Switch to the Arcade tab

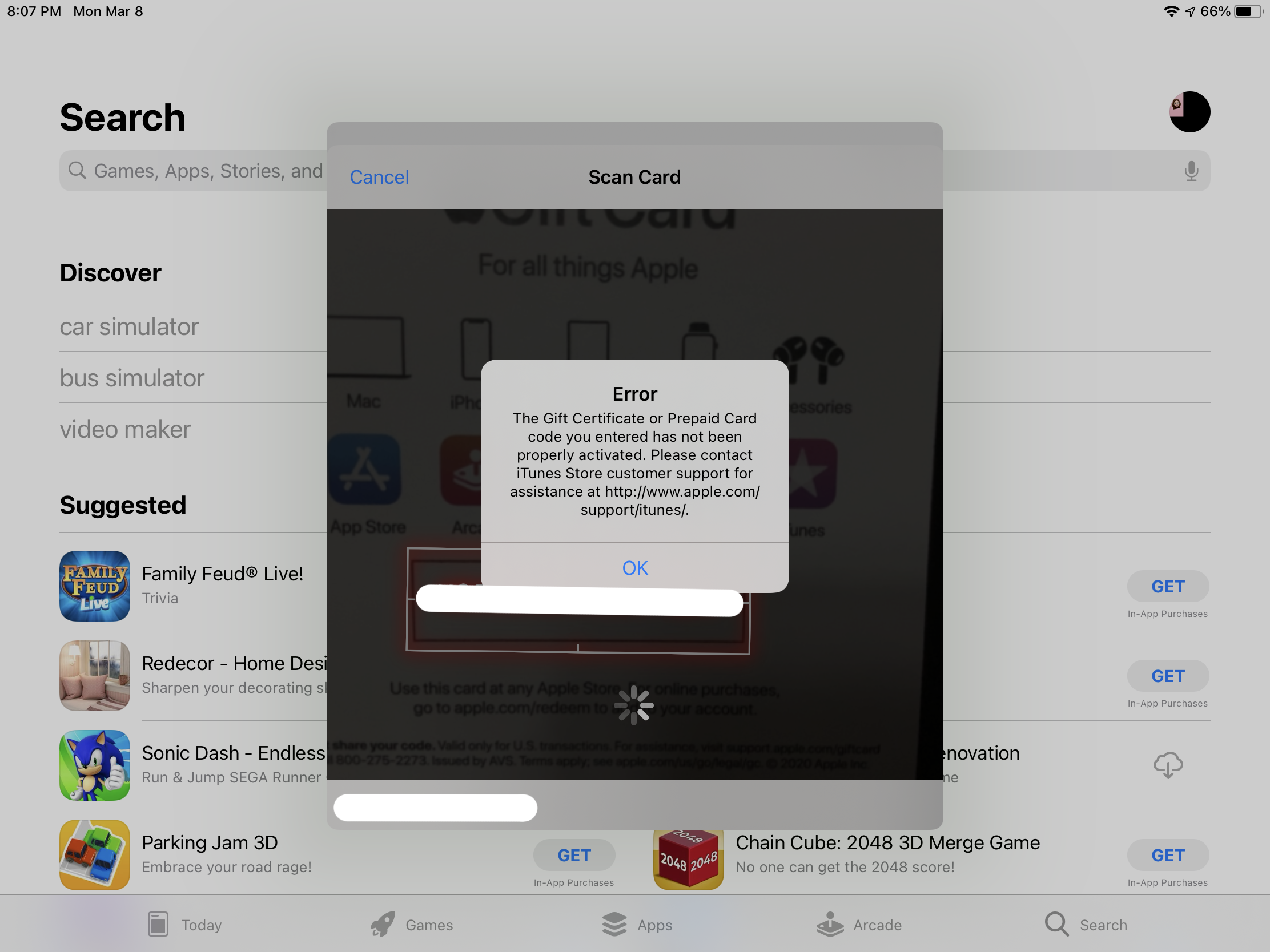click(x=859, y=925)
